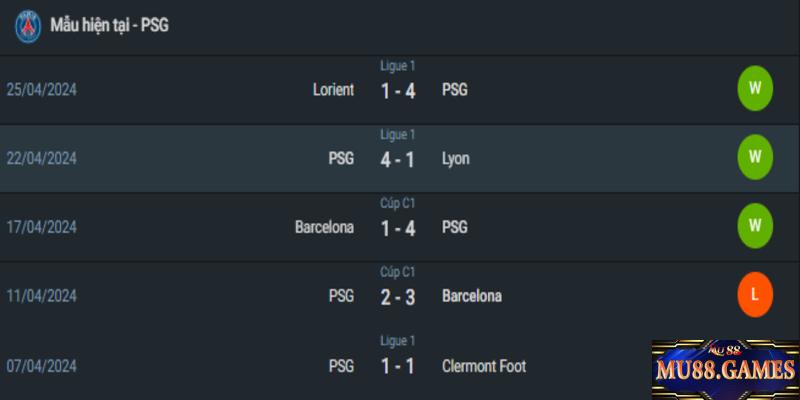Open the 4 - 1 score versus Lyon
This screenshot has width=800, height=400.
[x=398, y=160]
